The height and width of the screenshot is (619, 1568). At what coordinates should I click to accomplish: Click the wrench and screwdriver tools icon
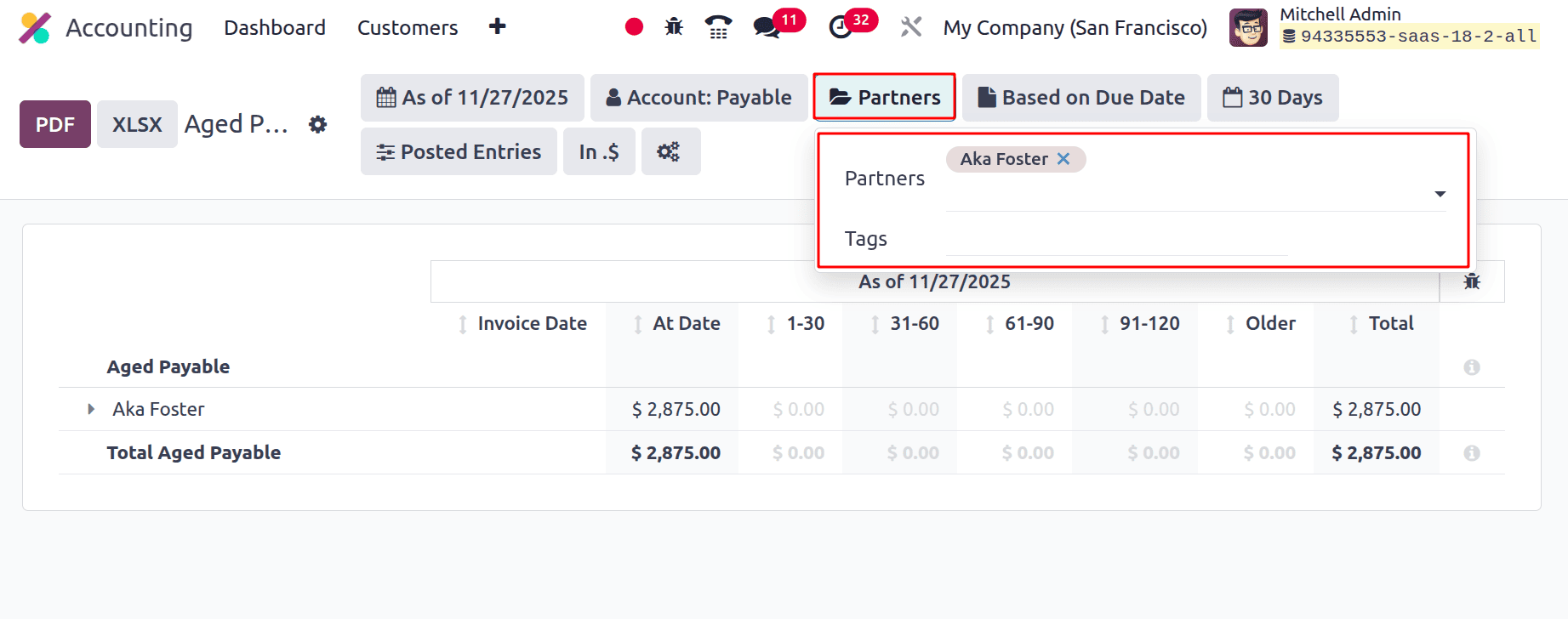[911, 27]
